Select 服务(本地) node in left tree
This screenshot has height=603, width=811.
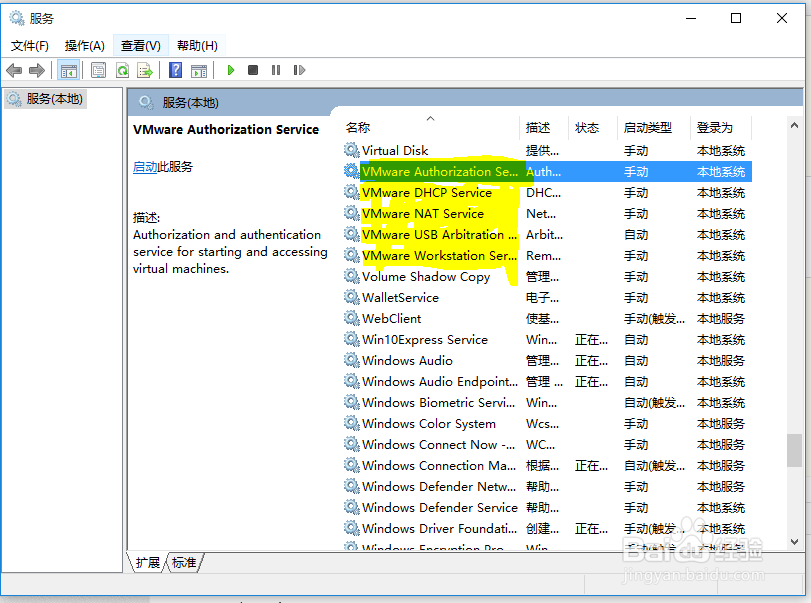click(x=46, y=99)
